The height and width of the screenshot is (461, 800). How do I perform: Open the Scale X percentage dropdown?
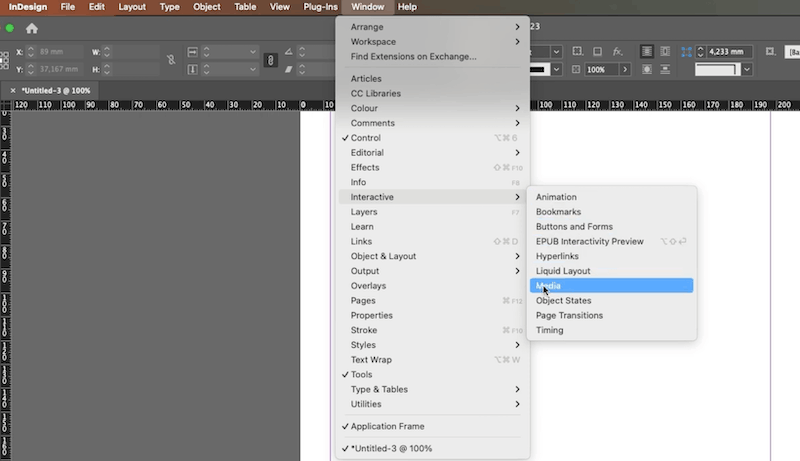[x=253, y=52]
